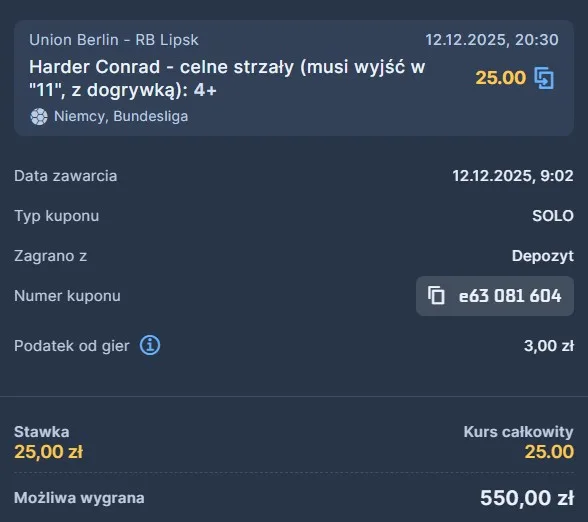The width and height of the screenshot is (588, 522).
Task: Click the Możliwa wygrana label
Action: [79, 498]
